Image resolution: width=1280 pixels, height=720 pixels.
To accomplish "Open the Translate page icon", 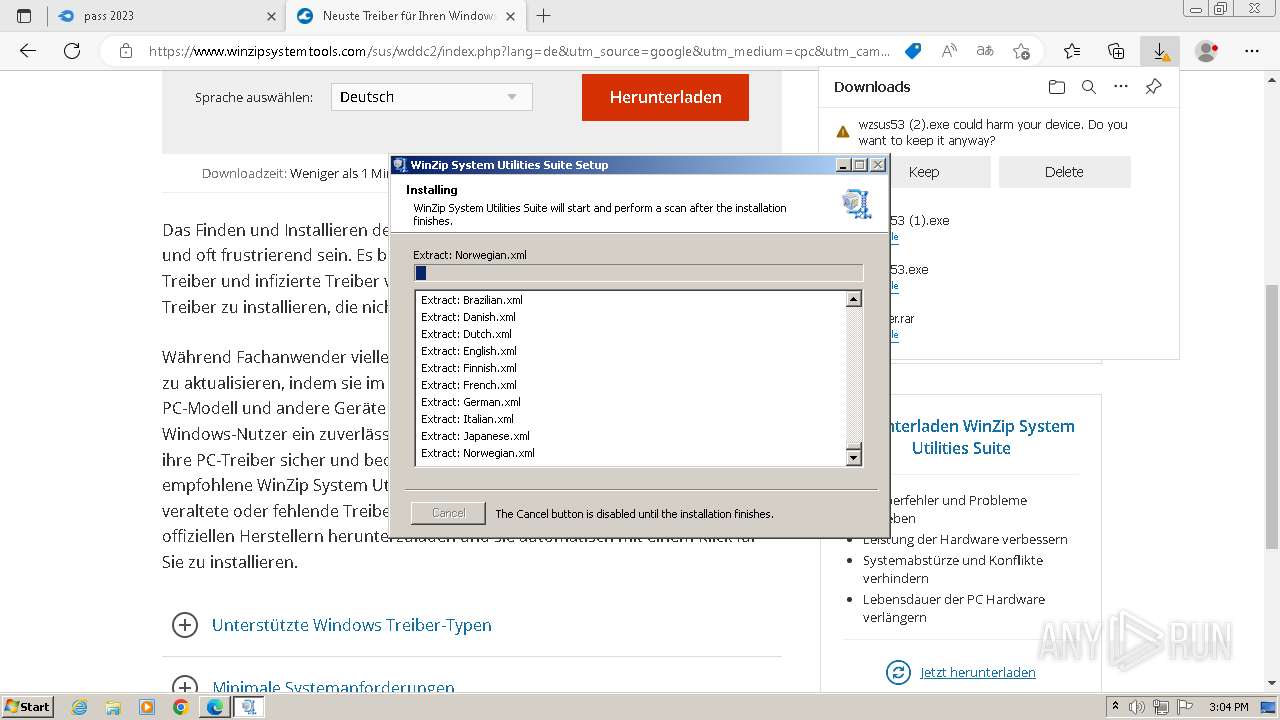I will pos(985,51).
